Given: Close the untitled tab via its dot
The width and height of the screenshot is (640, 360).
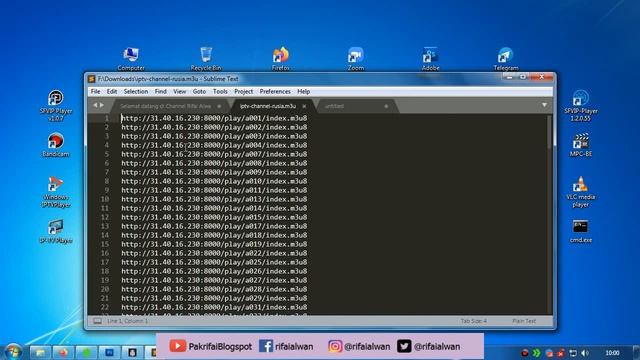Looking at the screenshot, I should tap(386, 106).
